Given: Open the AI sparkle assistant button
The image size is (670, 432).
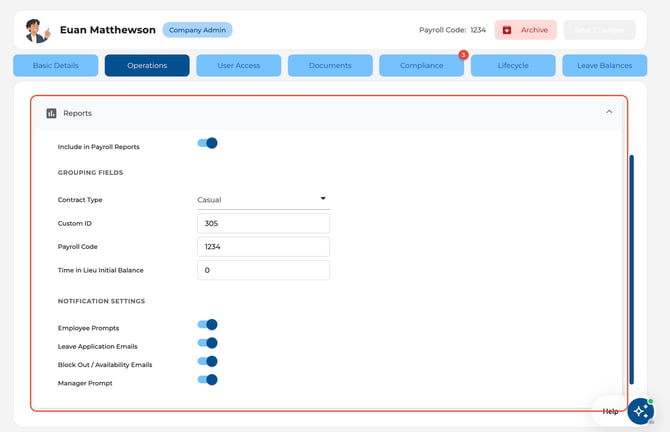Looking at the screenshot, I should coord(641,411).
